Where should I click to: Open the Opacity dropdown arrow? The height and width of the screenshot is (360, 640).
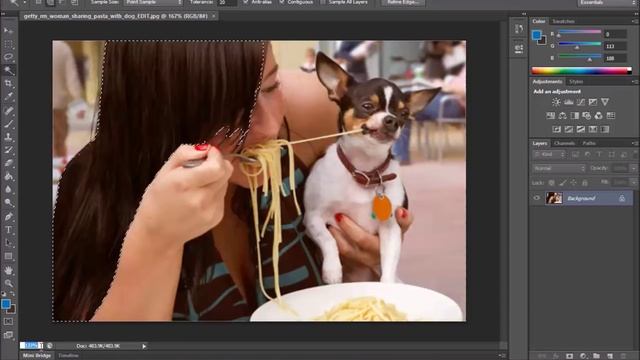point(633,168)
